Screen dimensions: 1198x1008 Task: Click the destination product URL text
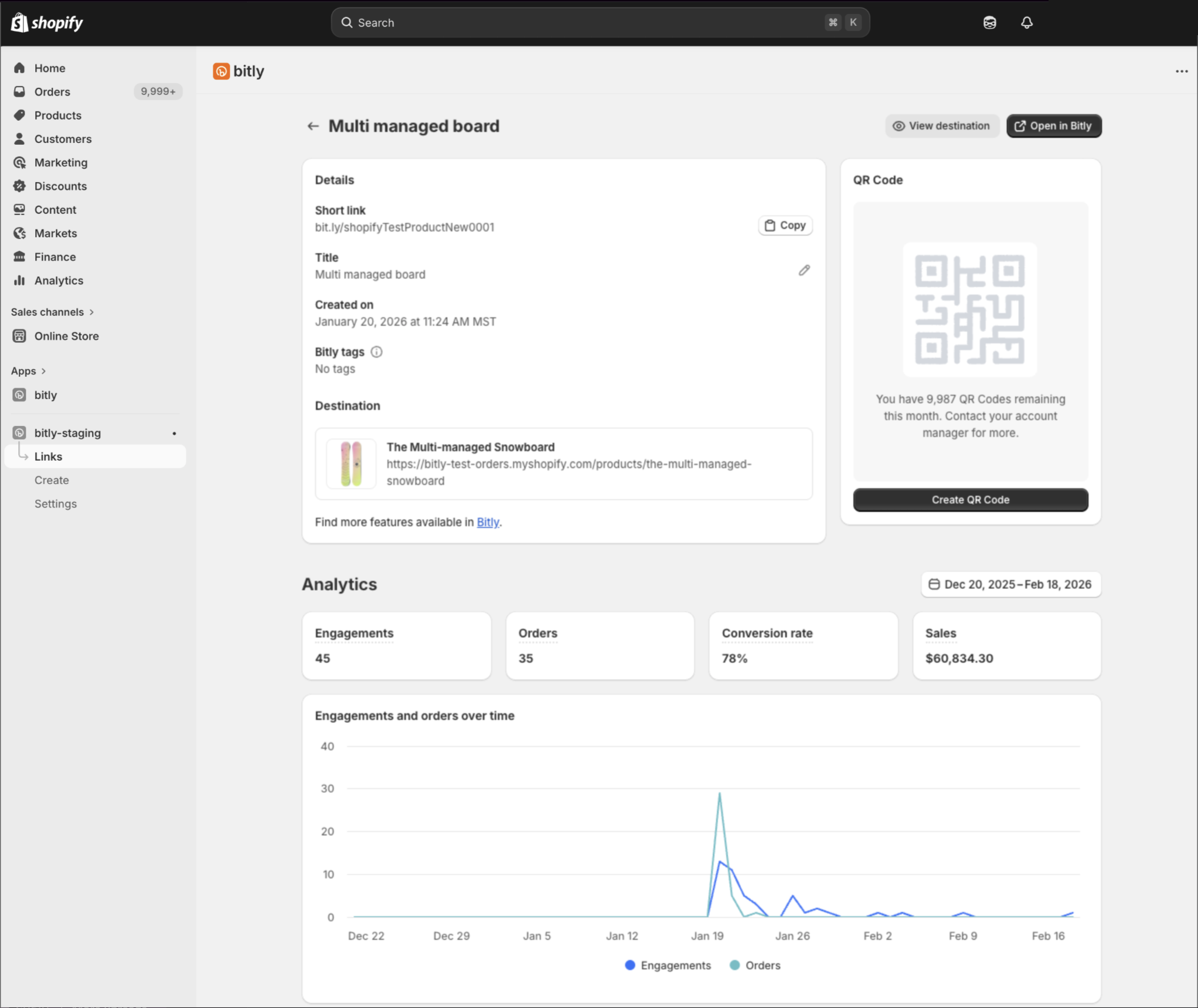tap(569, 472)
